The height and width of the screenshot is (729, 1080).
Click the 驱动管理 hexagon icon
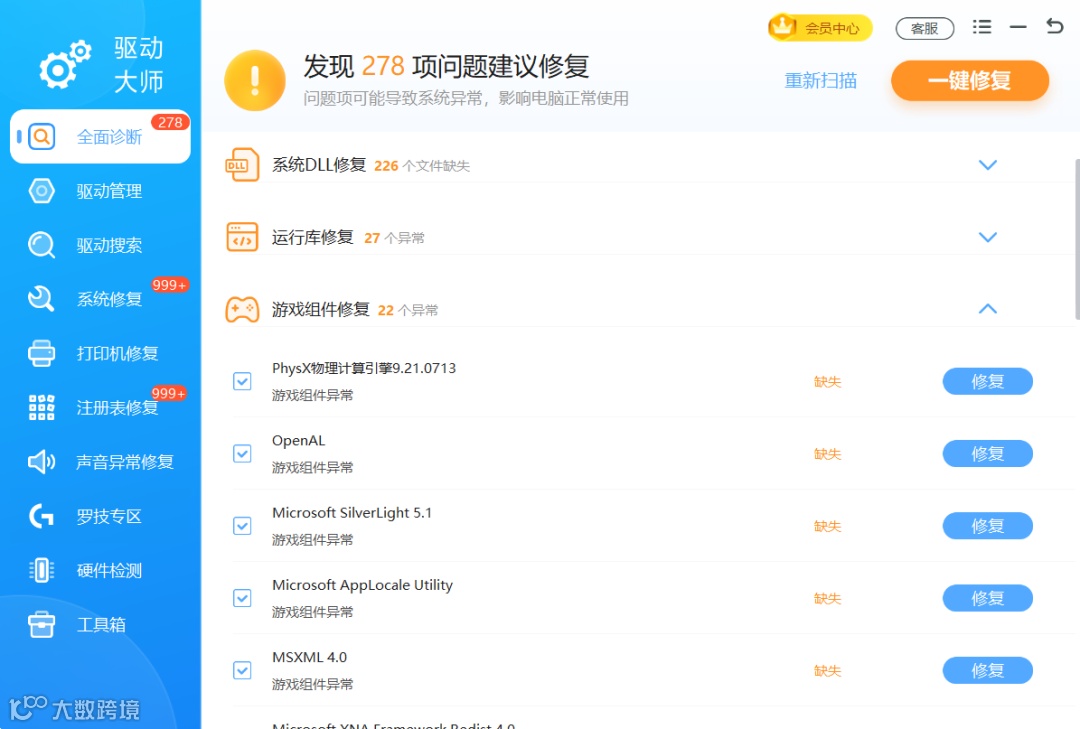point(41,191)
